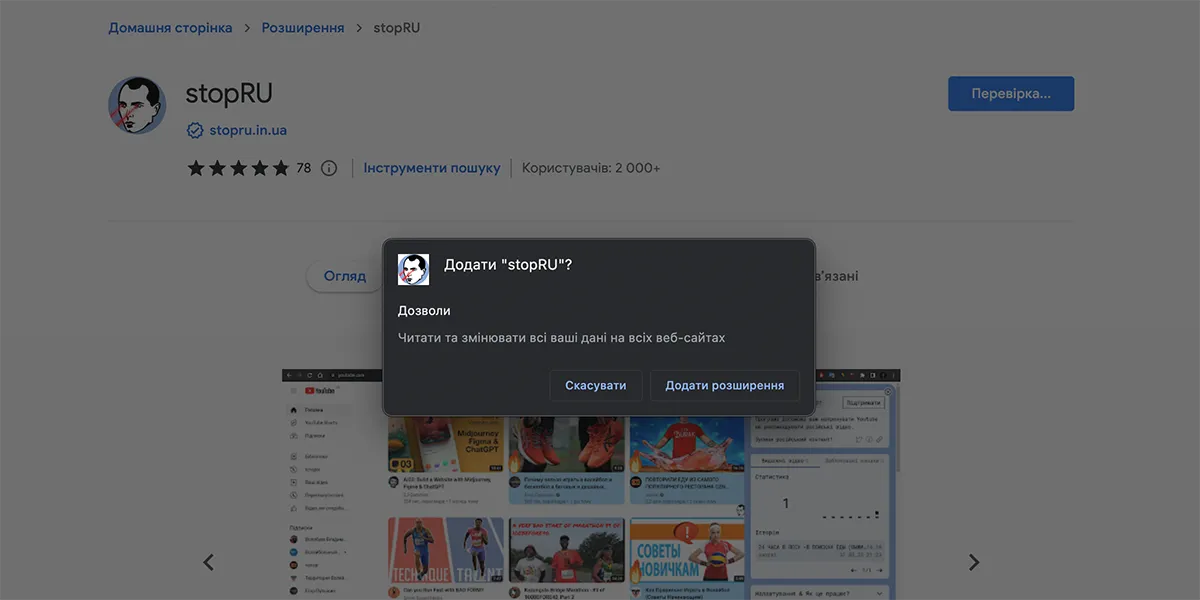Click the Дозволи heading in the dialog

click(424, 311)
